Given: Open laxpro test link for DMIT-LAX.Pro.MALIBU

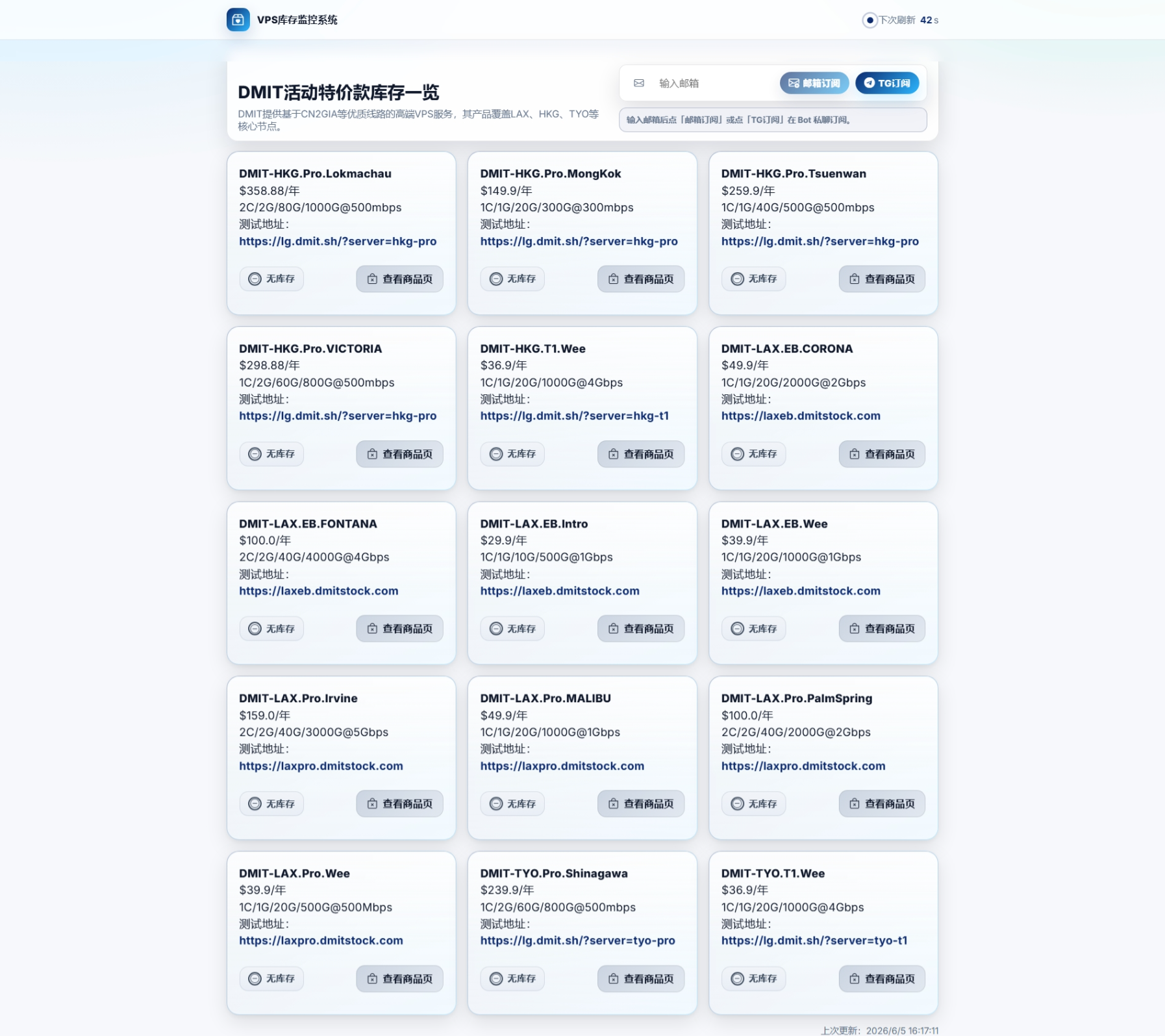Looking at the screenshot, I should (x=562, y=766).
